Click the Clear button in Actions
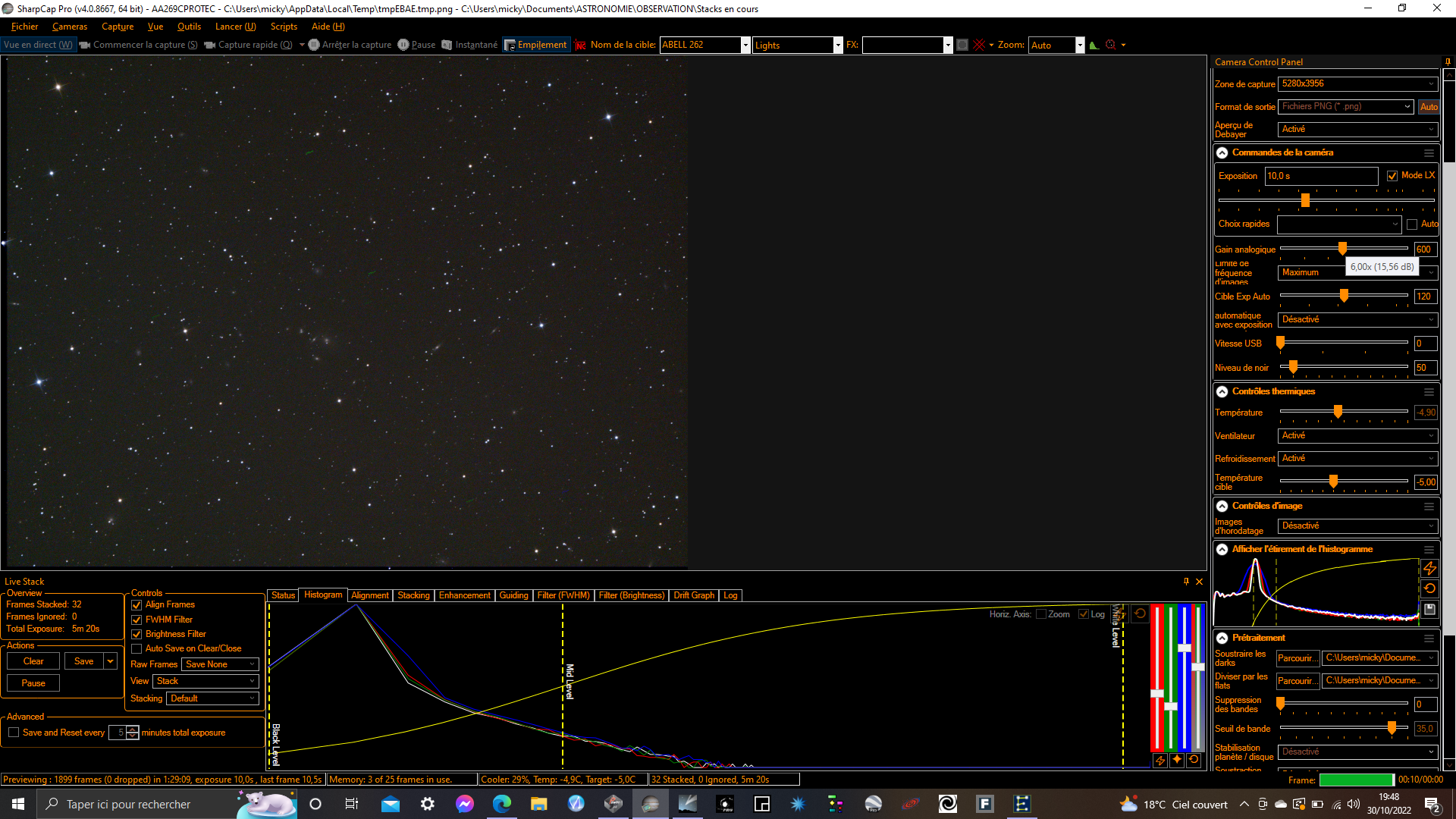The image size is (1456, 819). [33, 661]
